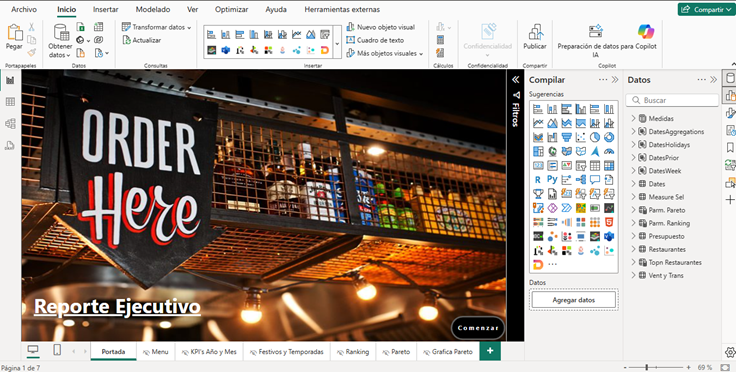Click the Compartir button
Screen dimensions: 736x372
(706, 9)
